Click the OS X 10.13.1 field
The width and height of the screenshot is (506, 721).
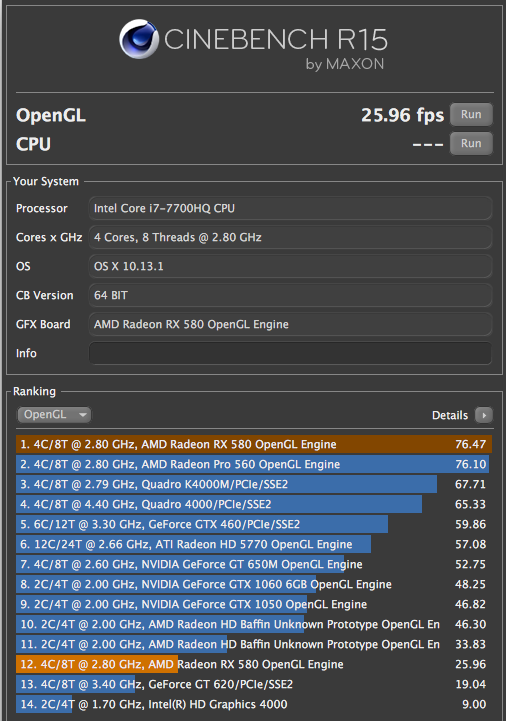pos(290,266)
